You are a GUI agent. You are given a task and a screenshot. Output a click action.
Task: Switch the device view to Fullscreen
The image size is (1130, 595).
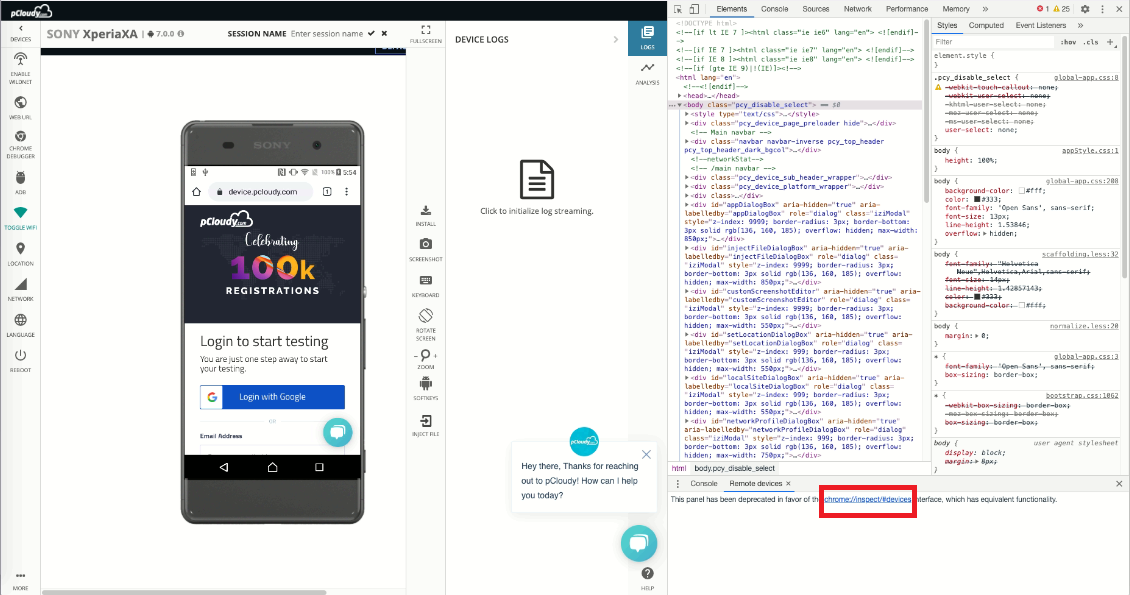426,34
